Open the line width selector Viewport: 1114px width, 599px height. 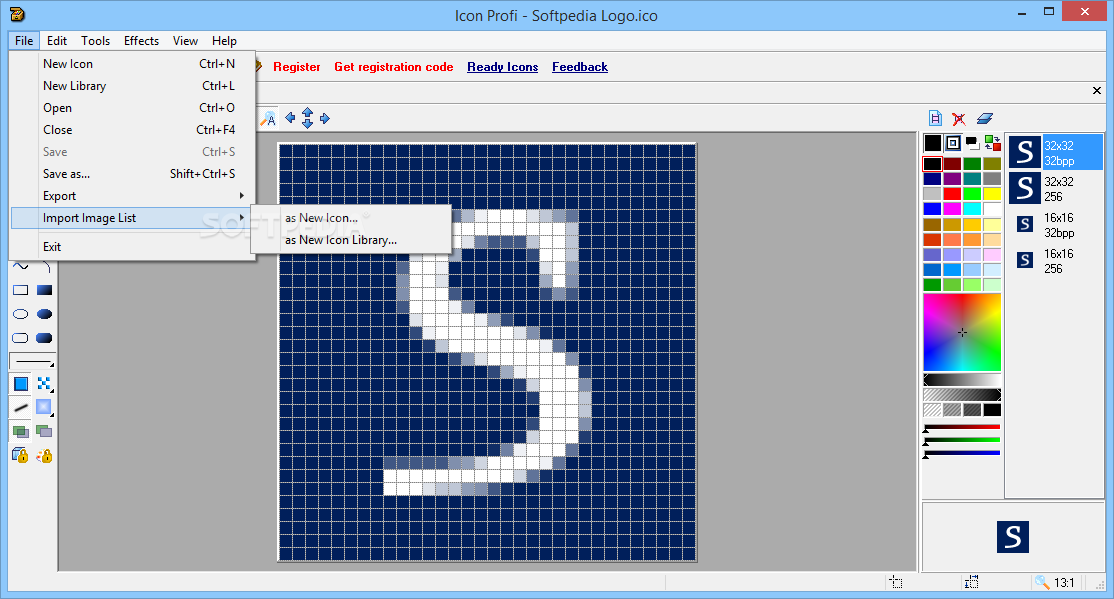[32, 362]
